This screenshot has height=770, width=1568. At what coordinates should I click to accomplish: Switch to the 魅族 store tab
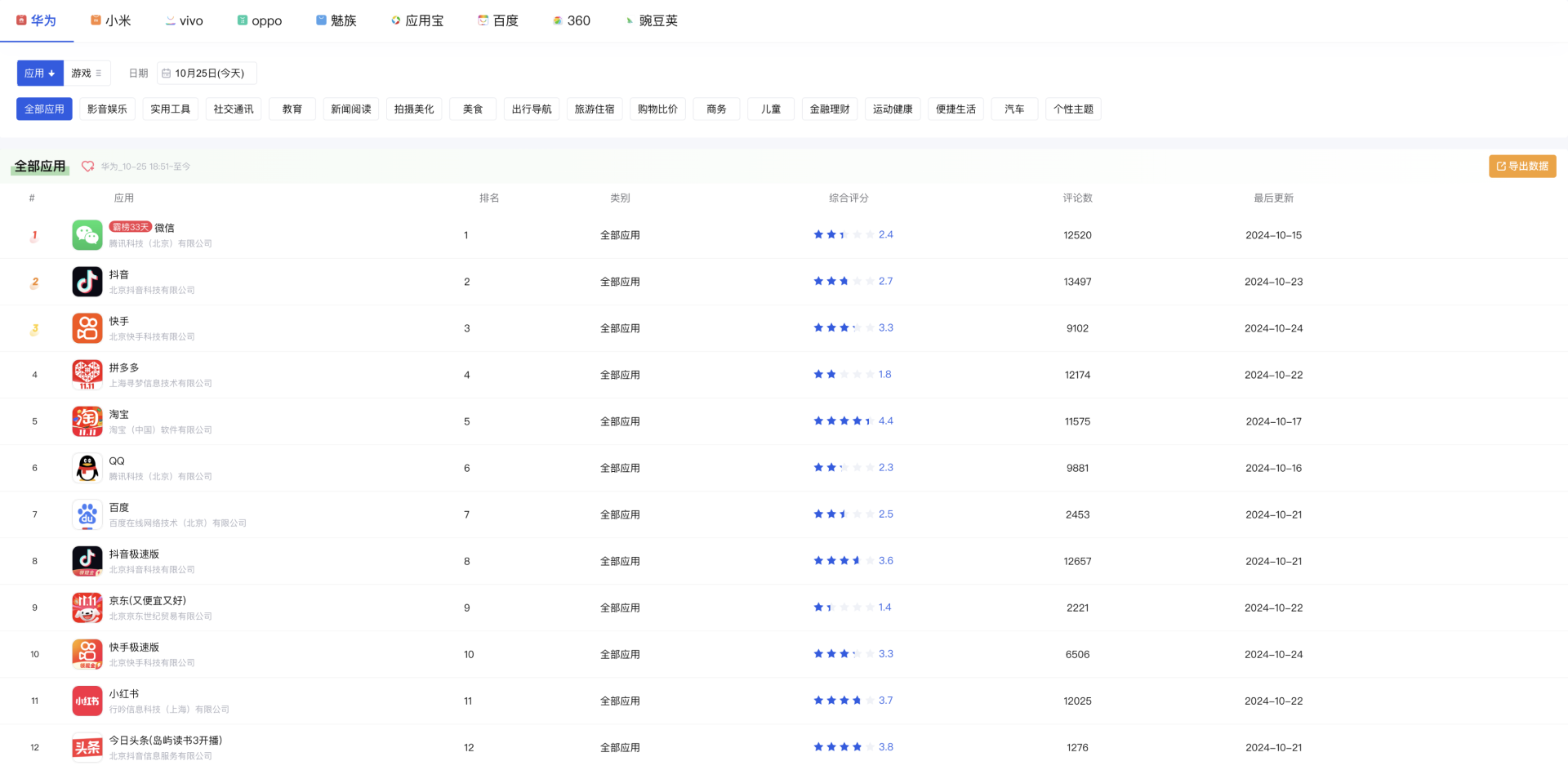[336, 20]
